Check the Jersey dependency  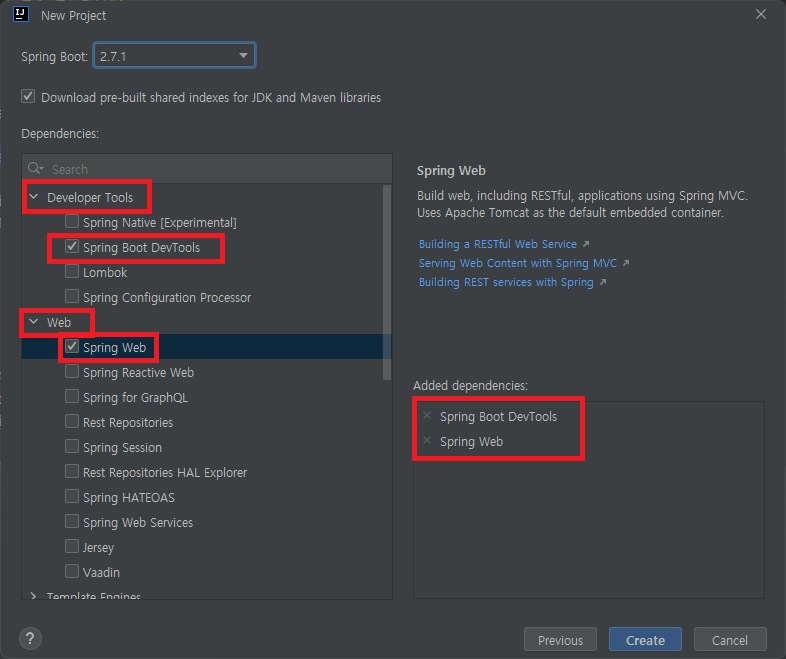pyautogui.click(x=72, y=546)
